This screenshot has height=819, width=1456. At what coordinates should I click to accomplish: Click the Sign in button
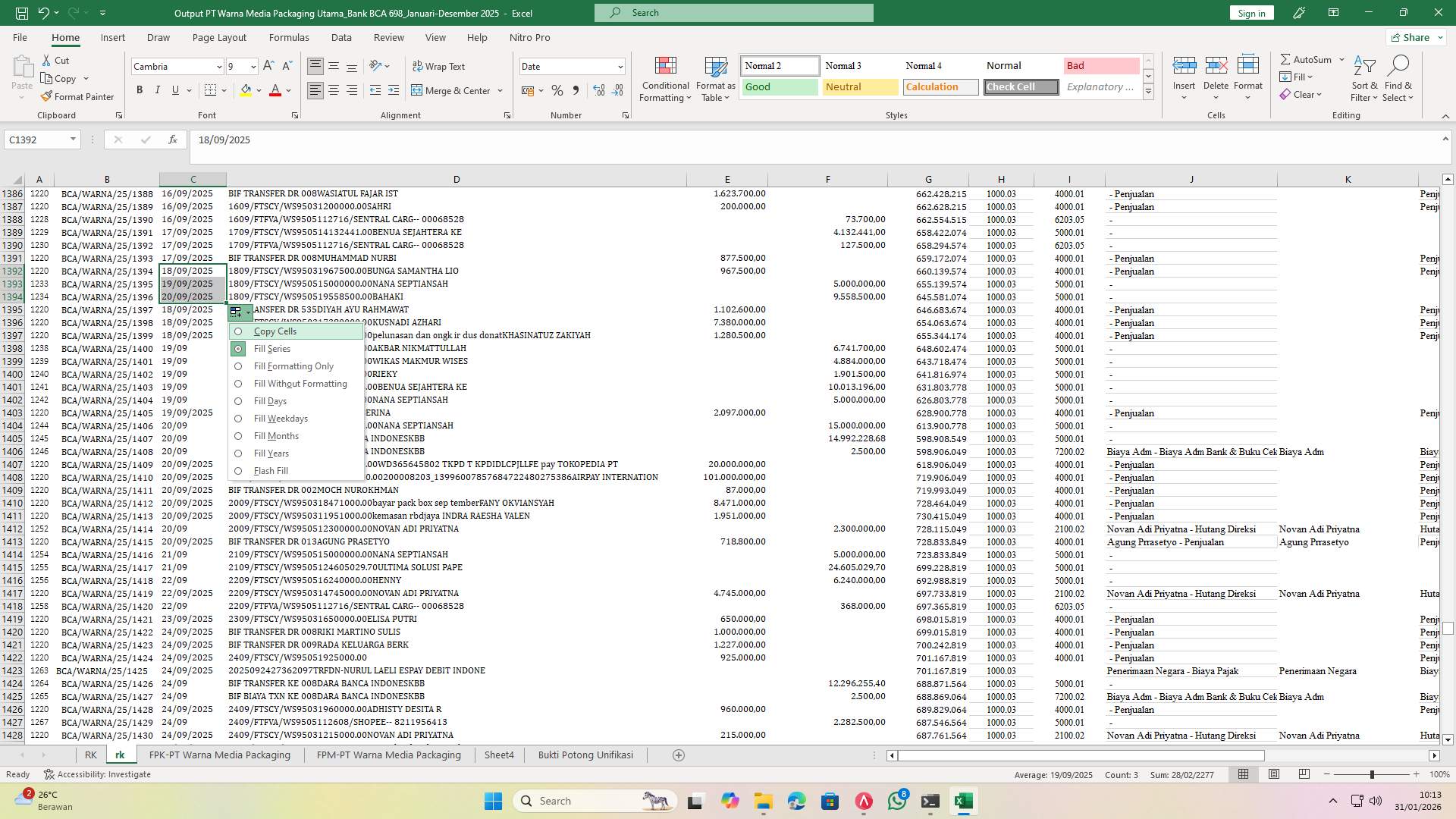[x=1250, y=12]
